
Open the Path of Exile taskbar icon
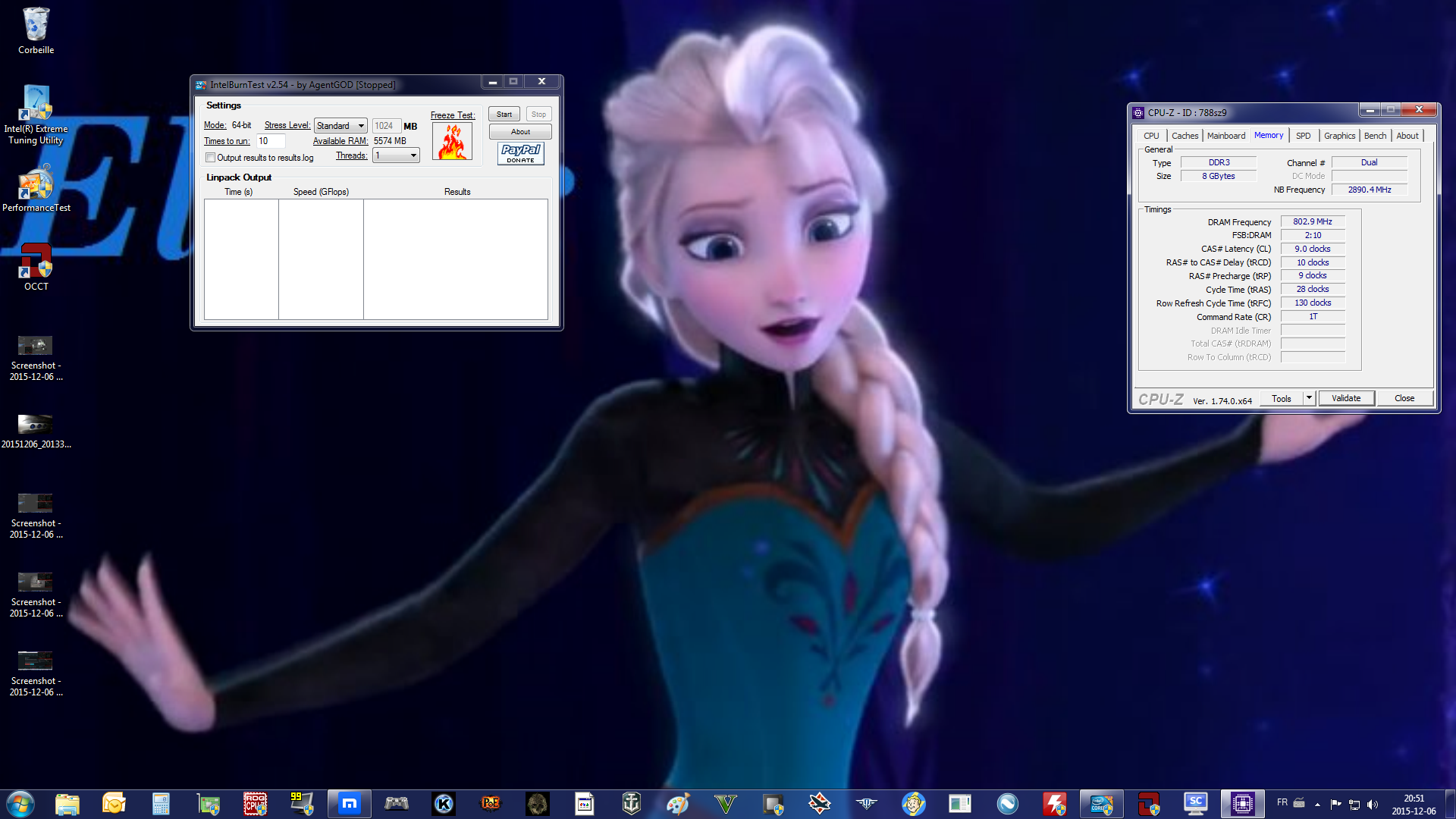pyautogui.click(x=491, y=804)
